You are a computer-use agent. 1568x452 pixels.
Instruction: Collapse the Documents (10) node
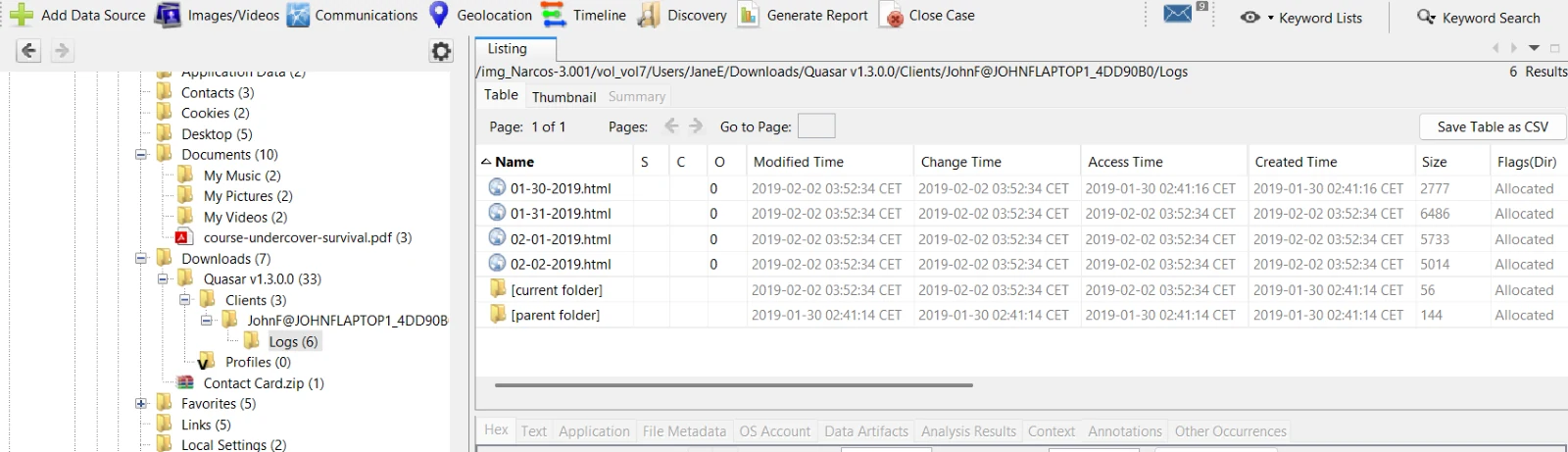point(141,154)
